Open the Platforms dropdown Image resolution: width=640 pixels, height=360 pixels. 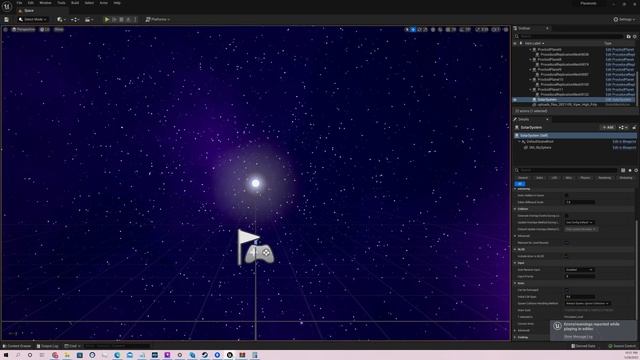[158, 20]
